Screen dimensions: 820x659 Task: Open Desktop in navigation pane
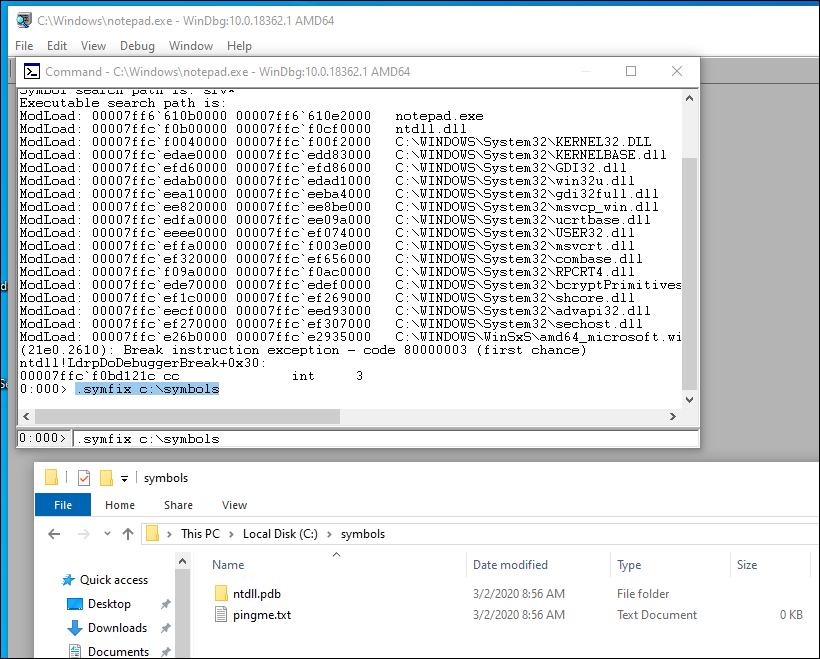click(109, 604)
